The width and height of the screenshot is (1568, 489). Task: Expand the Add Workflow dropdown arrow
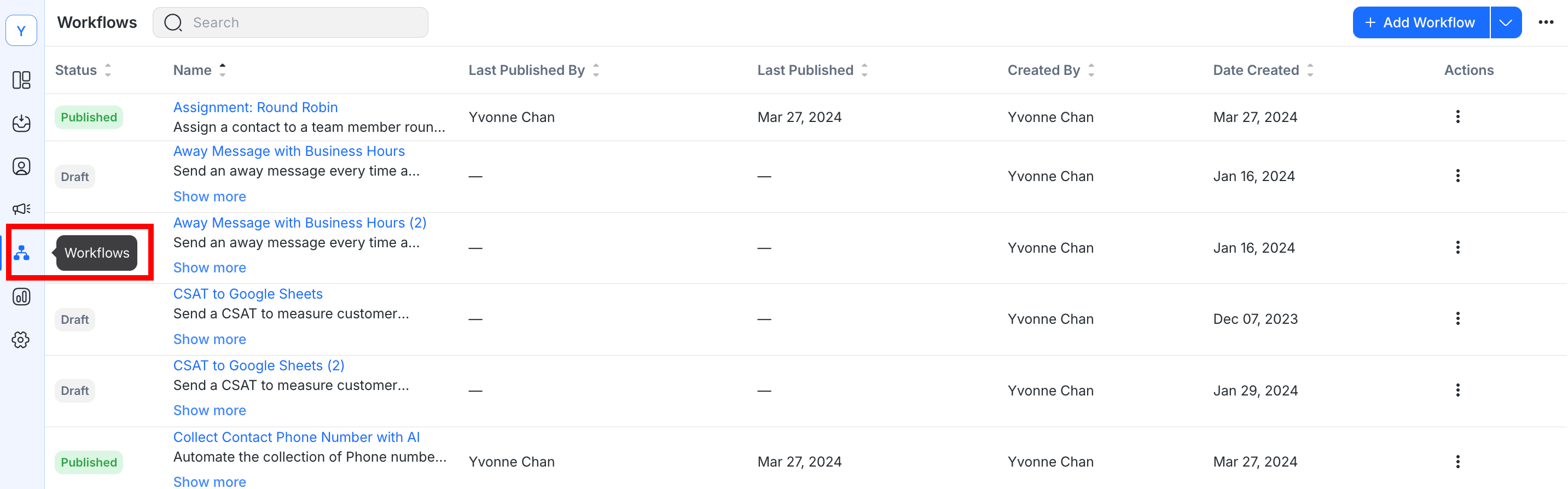click(x=1505, y=22)
